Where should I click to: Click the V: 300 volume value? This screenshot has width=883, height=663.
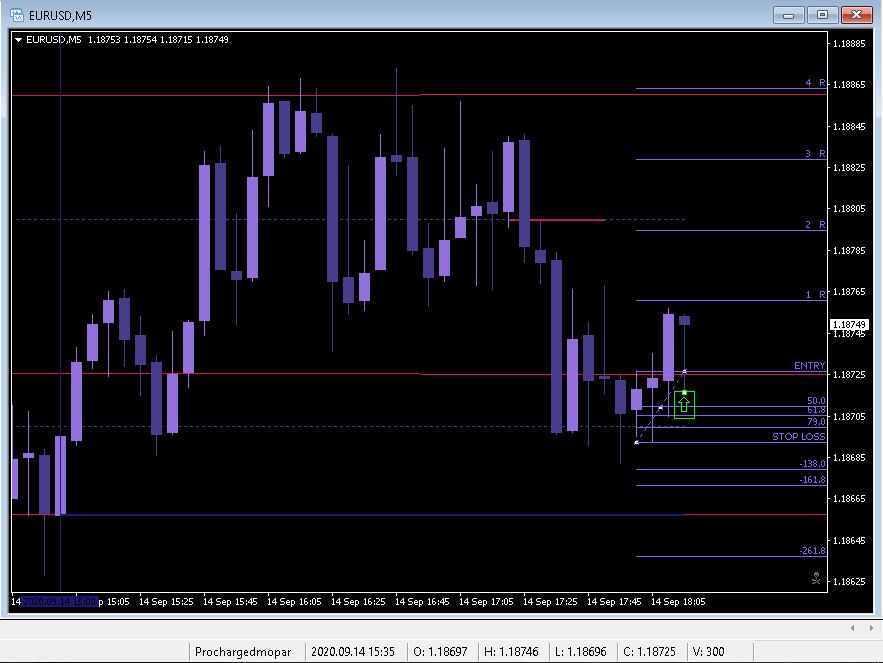708,652
